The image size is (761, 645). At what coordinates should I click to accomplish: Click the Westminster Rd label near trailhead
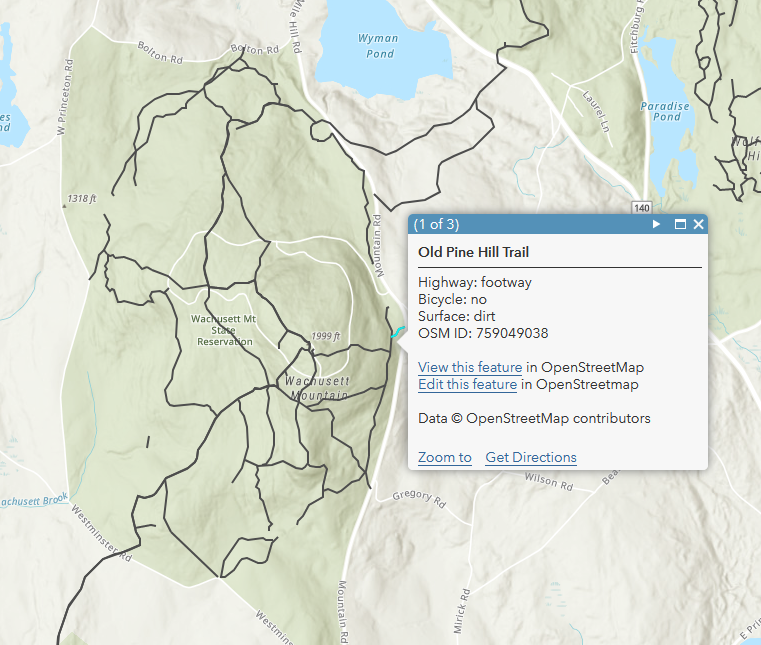click(101, 533)
